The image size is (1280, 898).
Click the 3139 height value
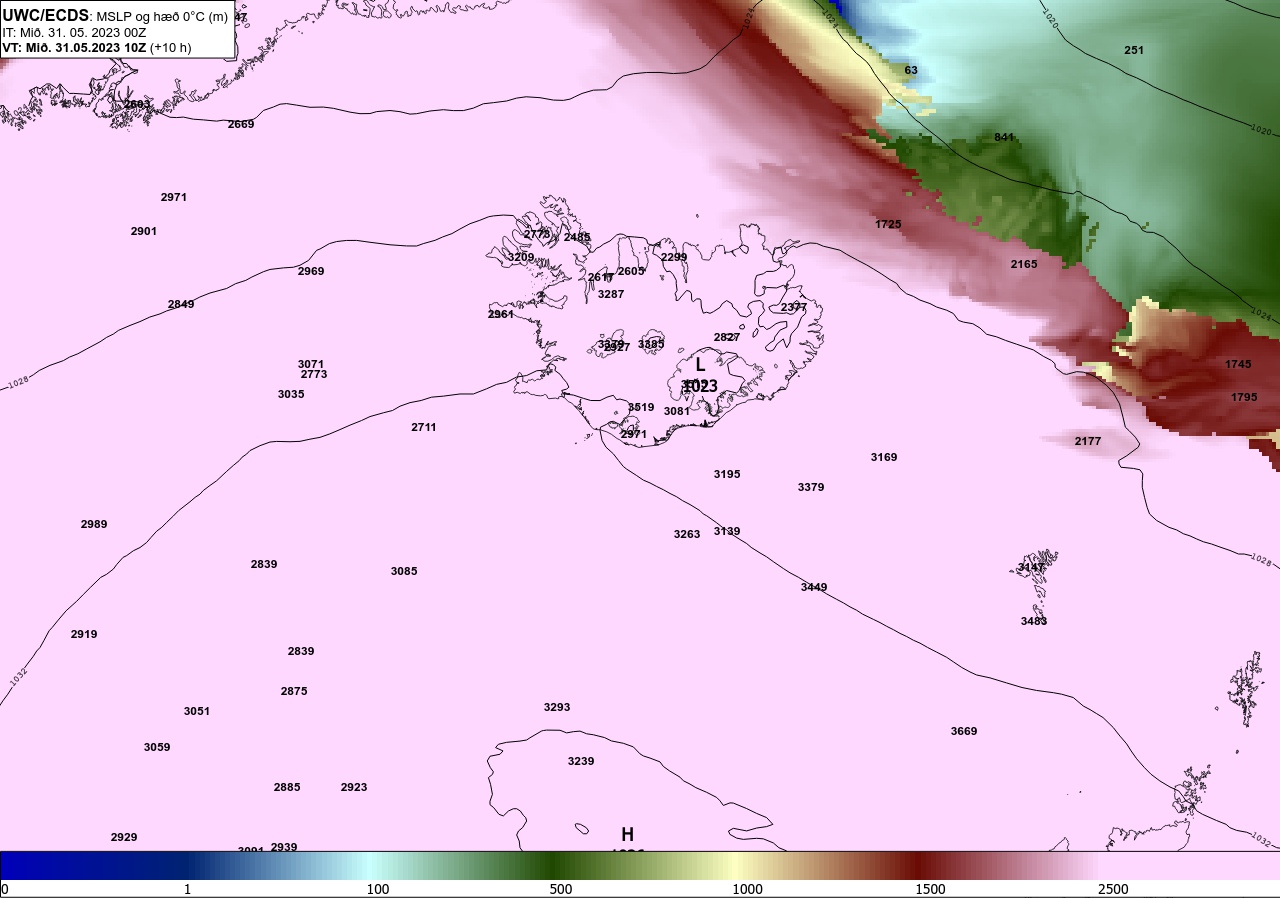[x=727, y=531]
